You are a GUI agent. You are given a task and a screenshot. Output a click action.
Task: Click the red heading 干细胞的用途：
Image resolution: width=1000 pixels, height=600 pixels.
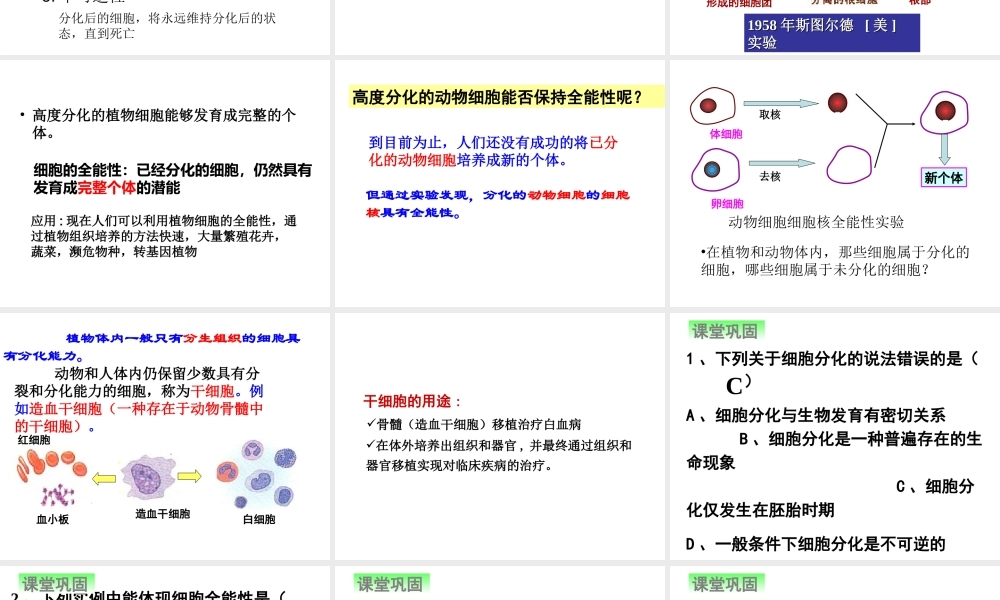click(x=412, y=401)
